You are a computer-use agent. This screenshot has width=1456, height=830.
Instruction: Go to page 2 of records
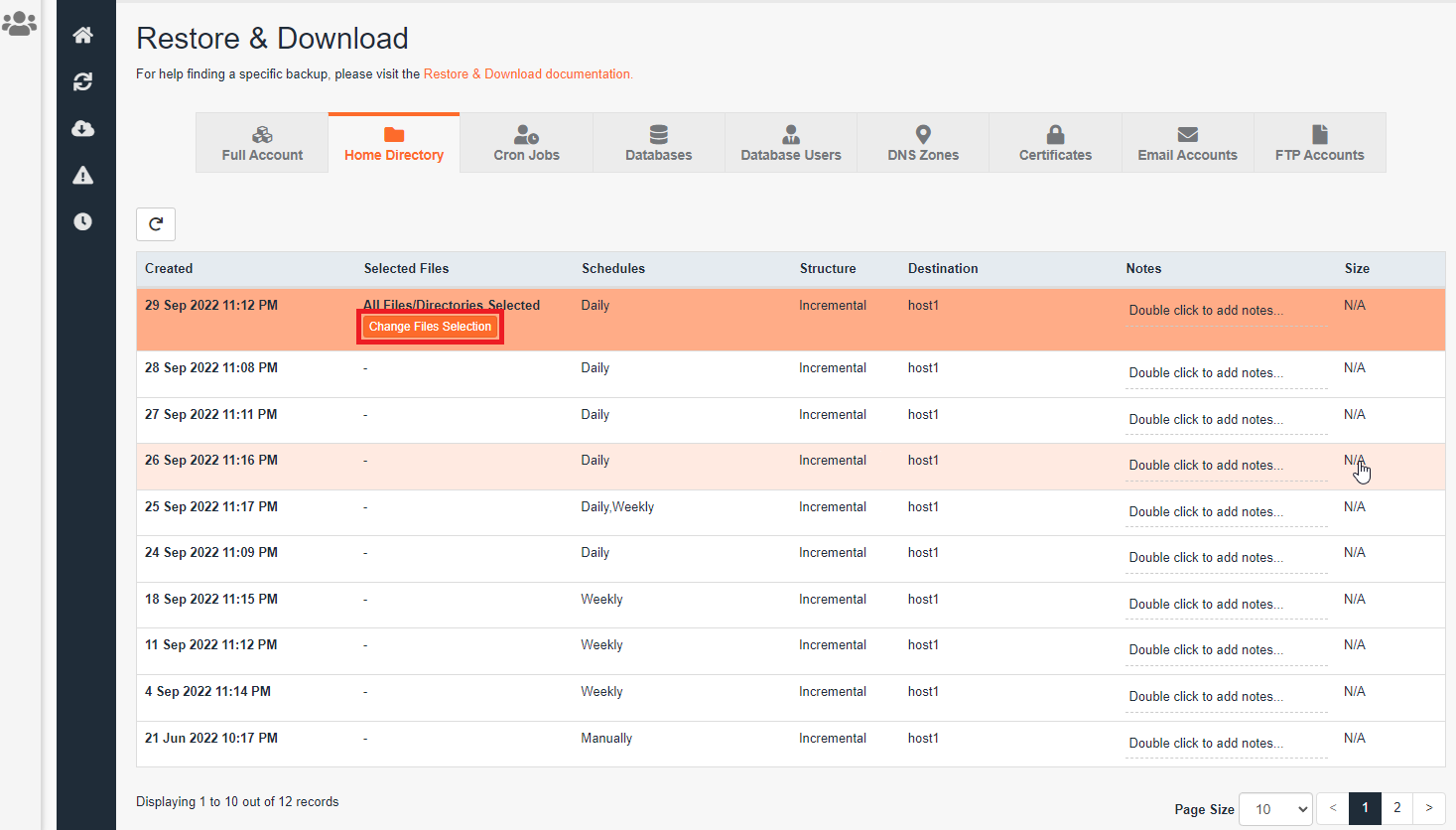[x=1396, y=808]
